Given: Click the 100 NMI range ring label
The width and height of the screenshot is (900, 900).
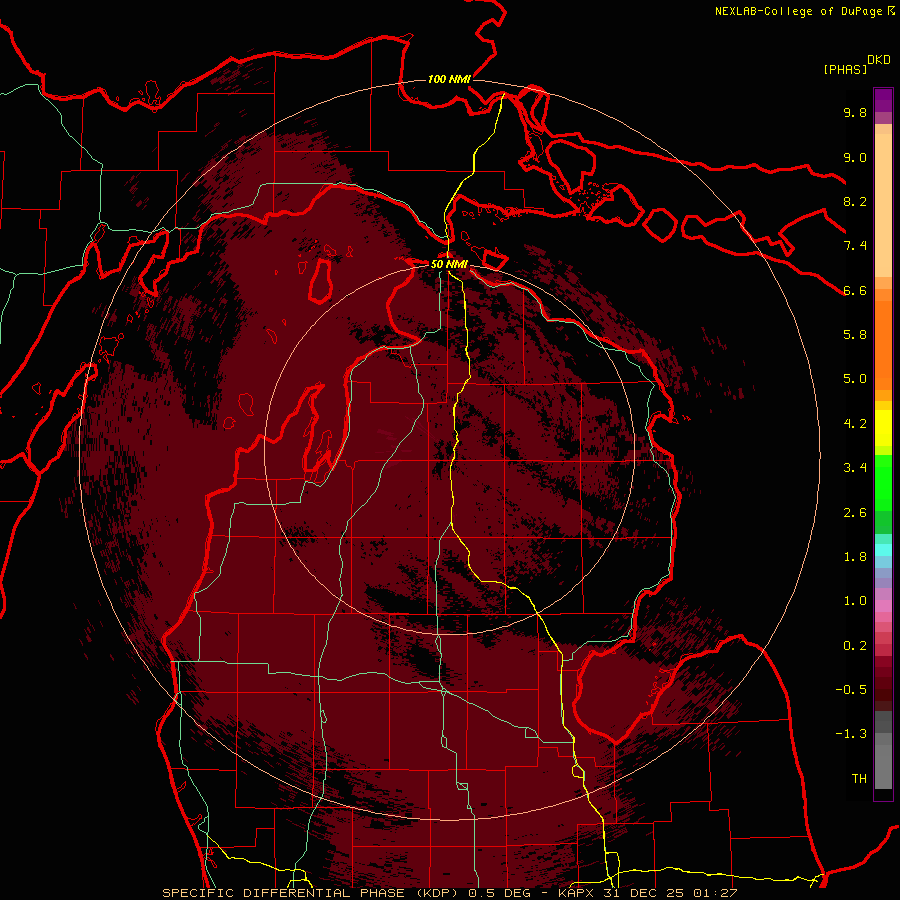Looking at the screenshot, I should tap(449, 79).
